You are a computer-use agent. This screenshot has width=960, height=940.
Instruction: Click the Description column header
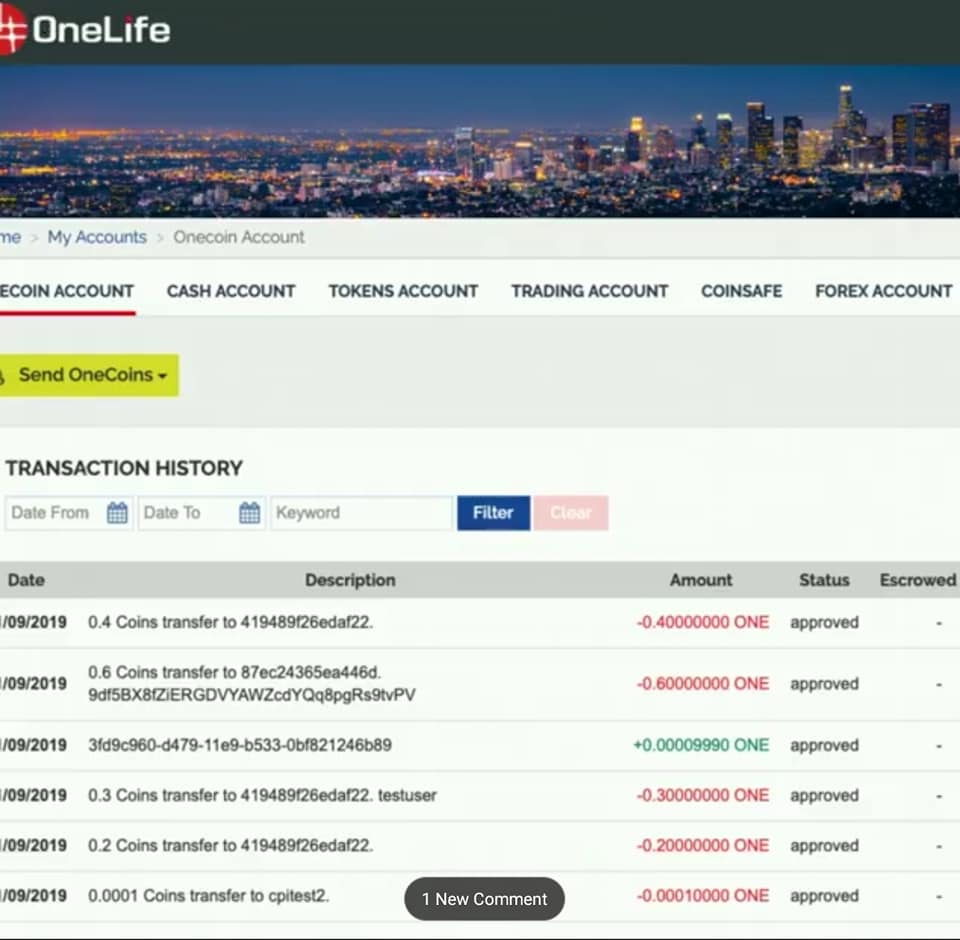tap(350, 580)
